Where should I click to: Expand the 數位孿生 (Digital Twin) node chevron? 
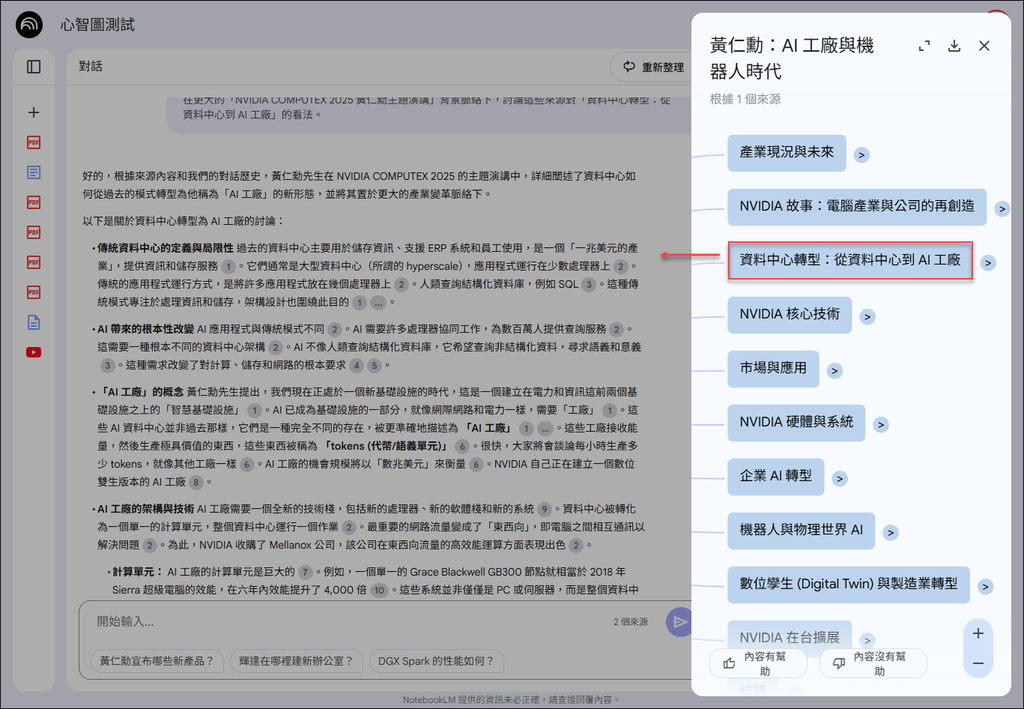(985, 587)
